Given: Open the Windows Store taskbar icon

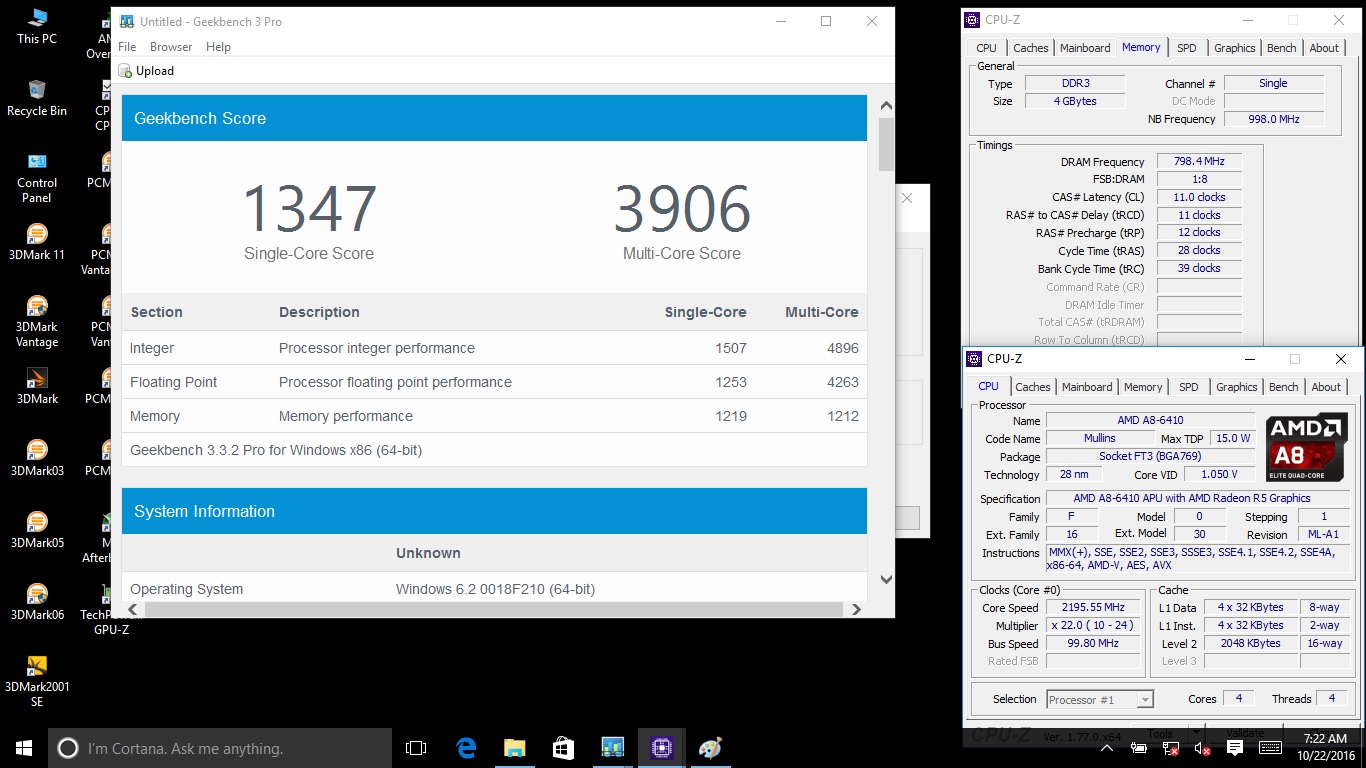Looking at the screenshot, I should pos(563,748).
